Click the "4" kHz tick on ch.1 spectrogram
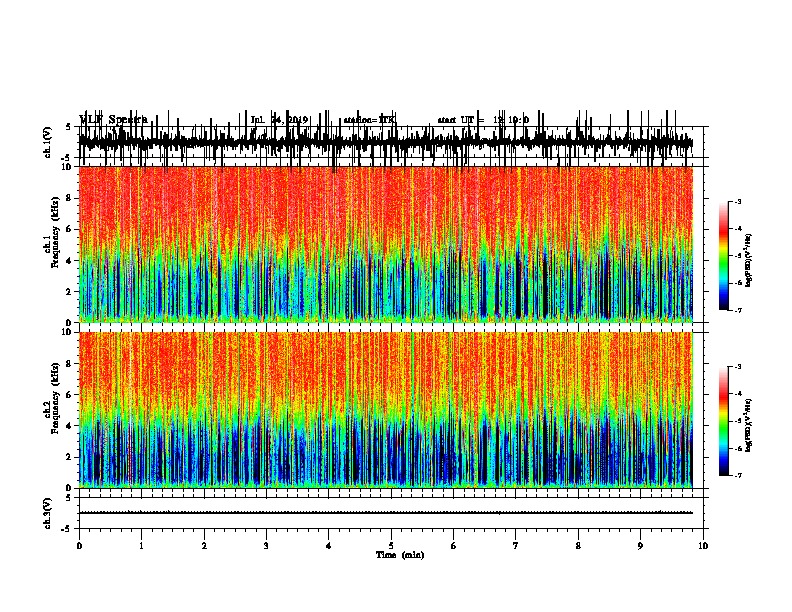Image resolution: width=792 pixels, height=612 pixels. [x=69, y=261]
